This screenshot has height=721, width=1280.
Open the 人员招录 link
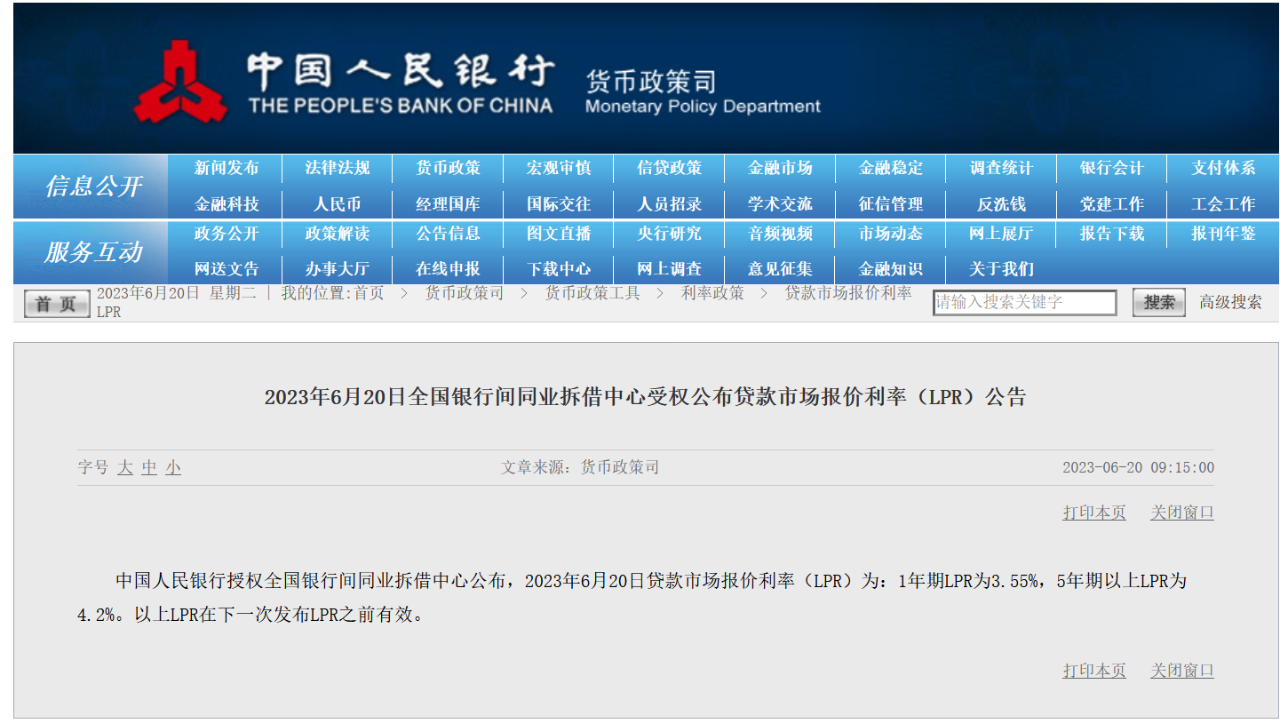point(670,204)
